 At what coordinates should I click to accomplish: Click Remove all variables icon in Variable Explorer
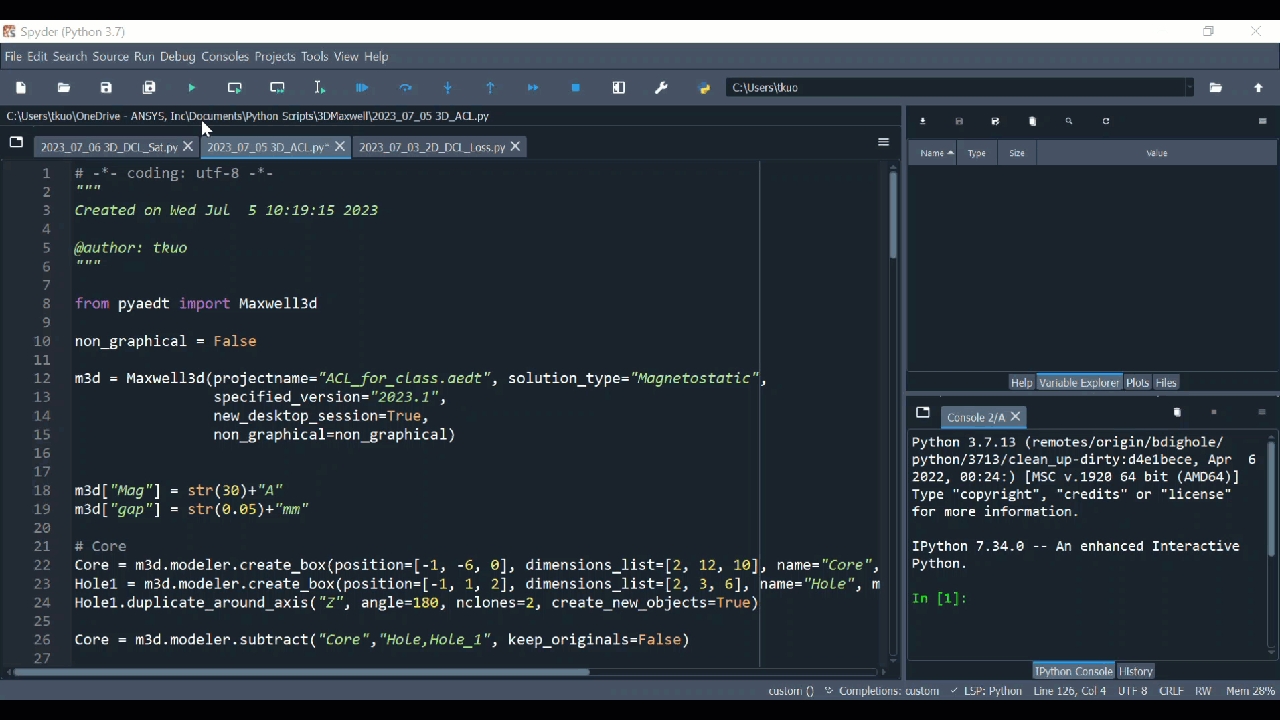1033,122
